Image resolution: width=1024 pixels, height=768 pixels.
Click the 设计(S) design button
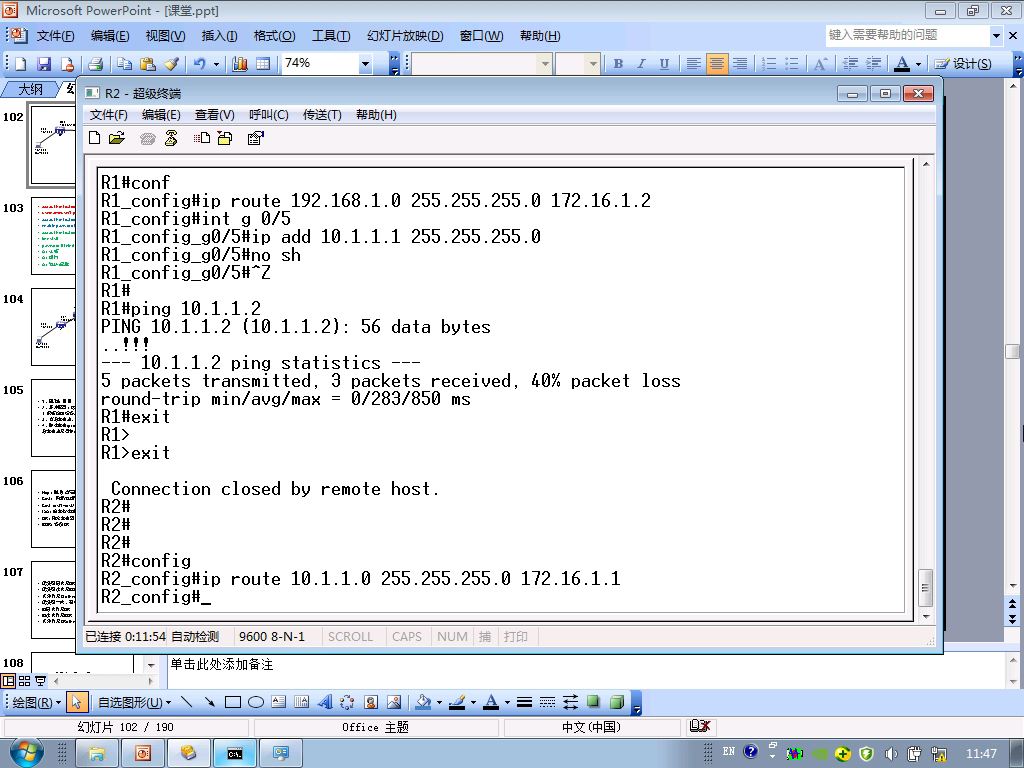coord(963,63)
